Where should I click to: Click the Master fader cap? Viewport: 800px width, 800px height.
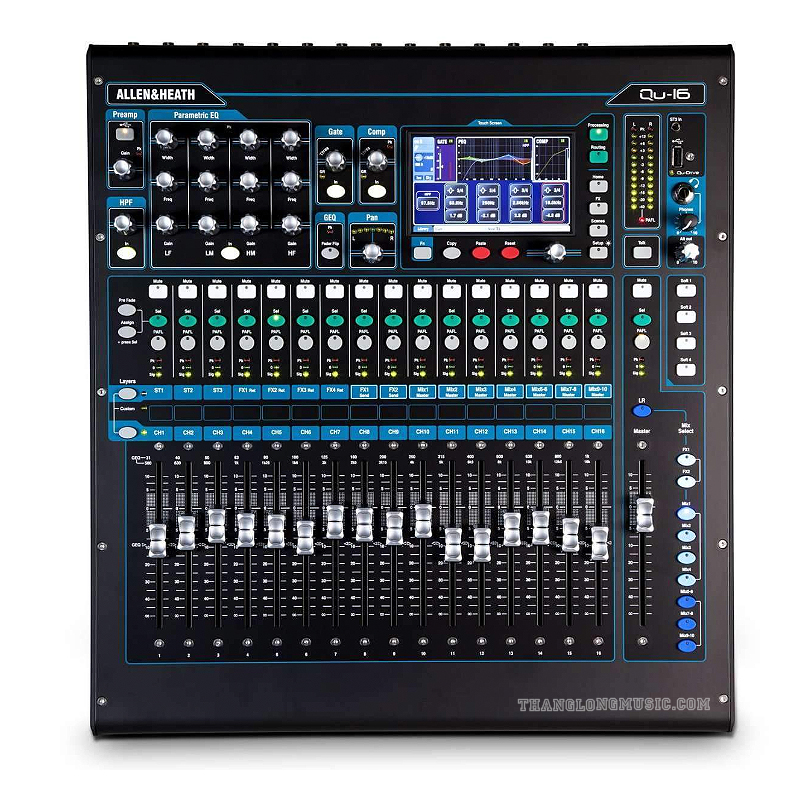pyautogui.click(x=645, y=515)
